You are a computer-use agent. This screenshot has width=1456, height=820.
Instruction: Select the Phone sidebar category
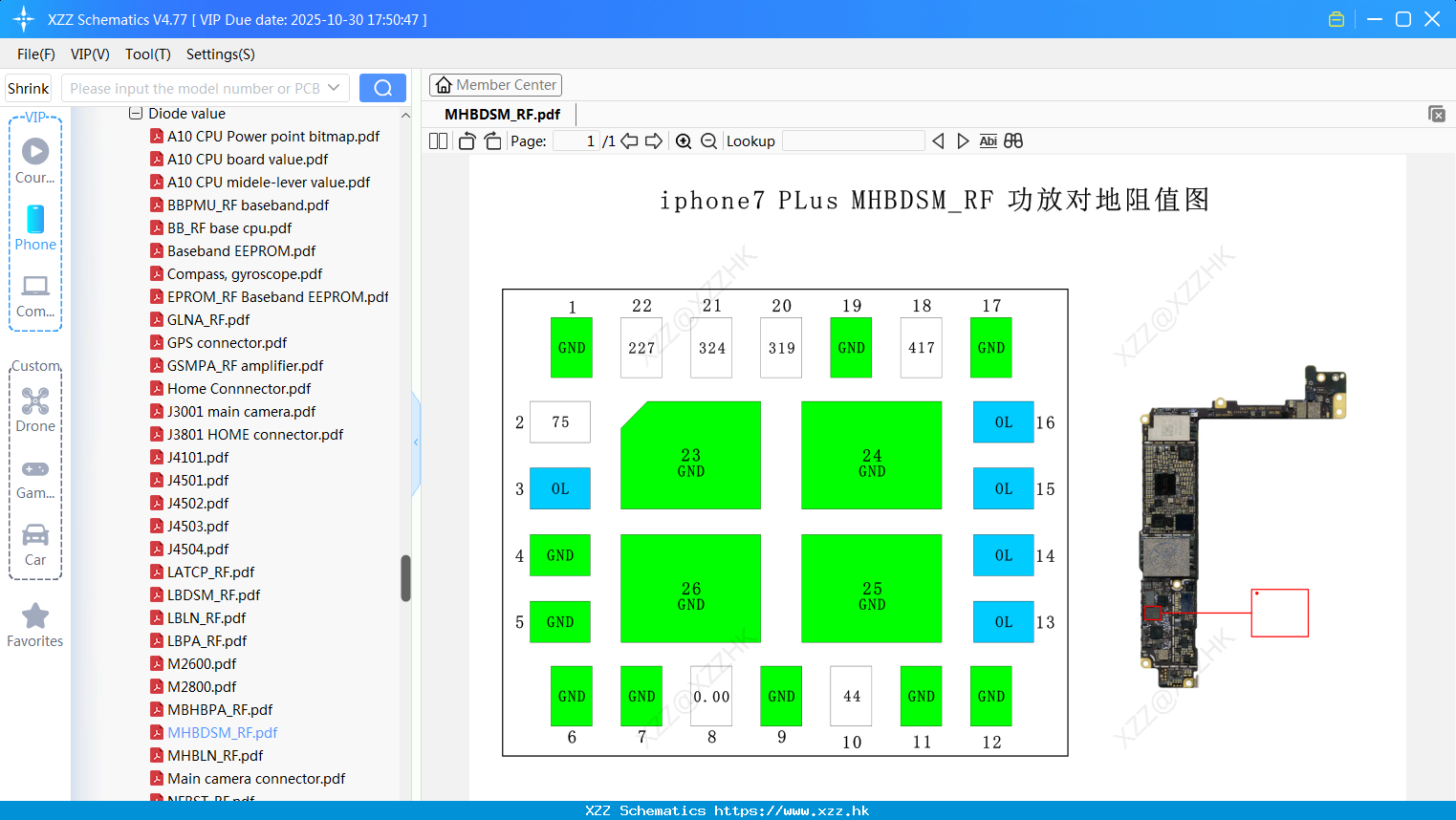pyautogui.click(x=35, y=228)
